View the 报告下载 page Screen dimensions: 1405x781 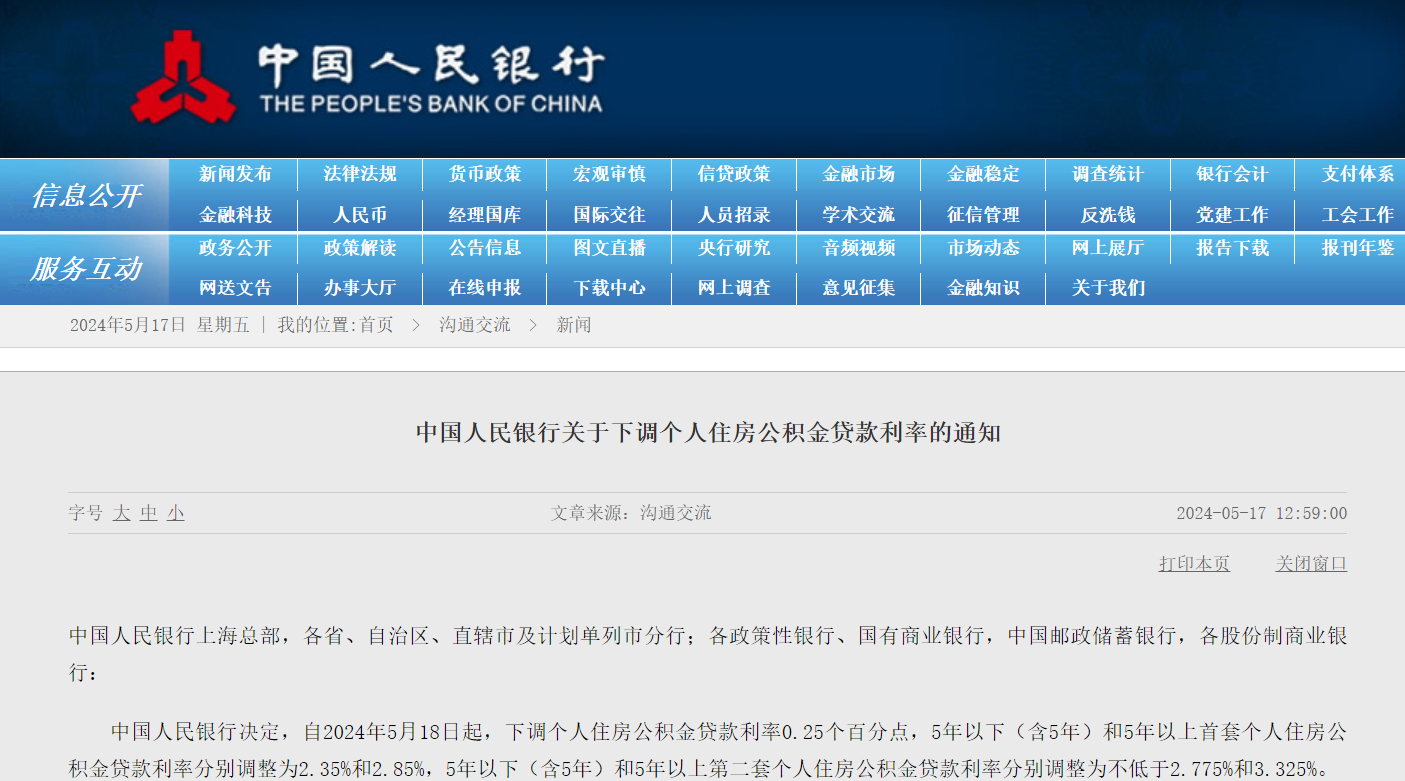point(1232,248)
